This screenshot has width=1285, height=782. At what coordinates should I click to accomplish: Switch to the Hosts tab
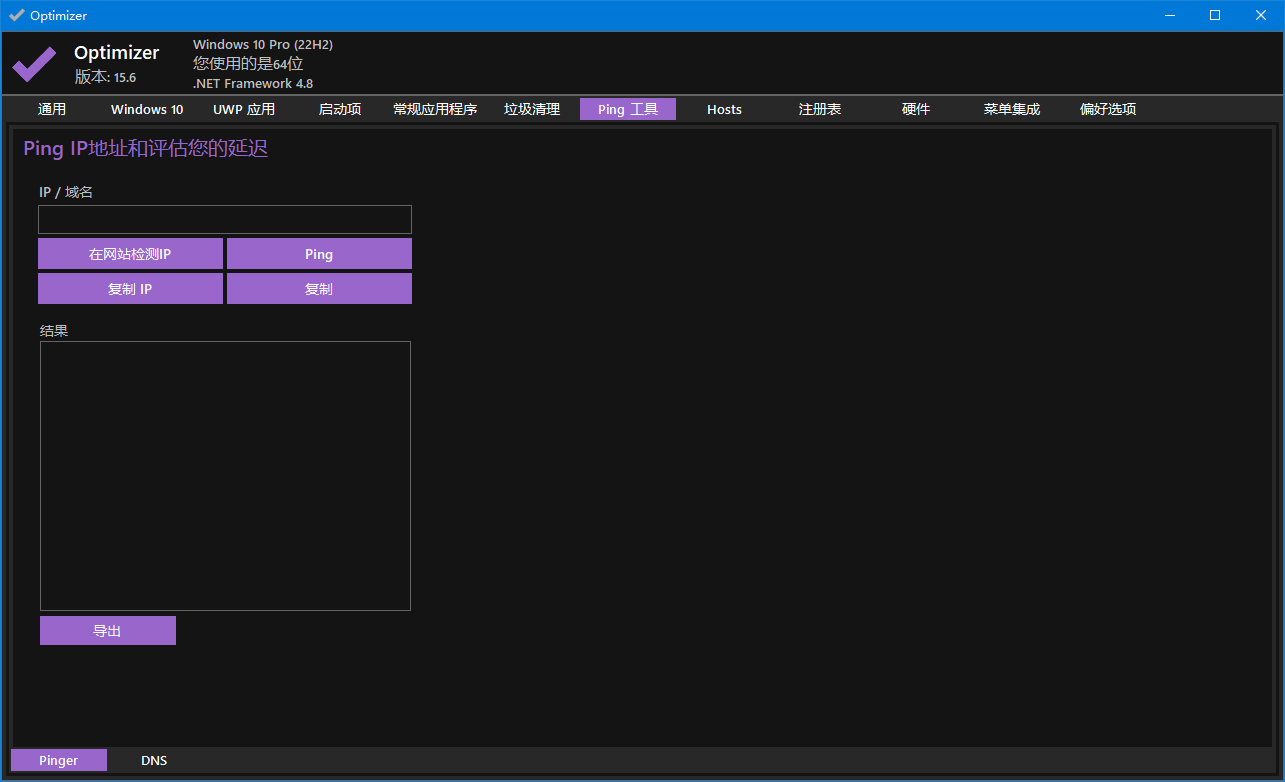(x=724, y=109)
